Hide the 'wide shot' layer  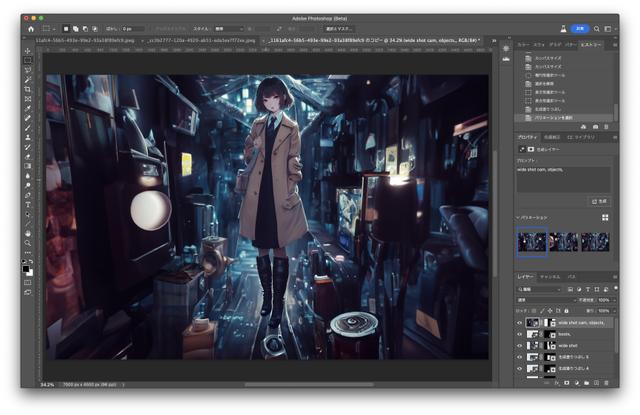click(x=520, y=345)
